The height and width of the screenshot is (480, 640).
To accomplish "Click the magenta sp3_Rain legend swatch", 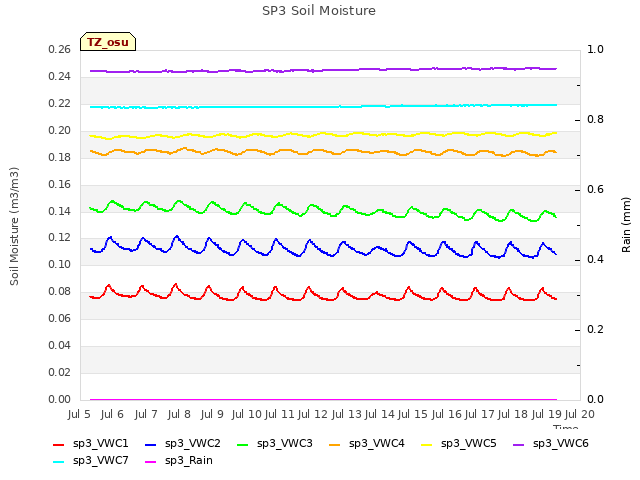I will click(x=151, y=462).
